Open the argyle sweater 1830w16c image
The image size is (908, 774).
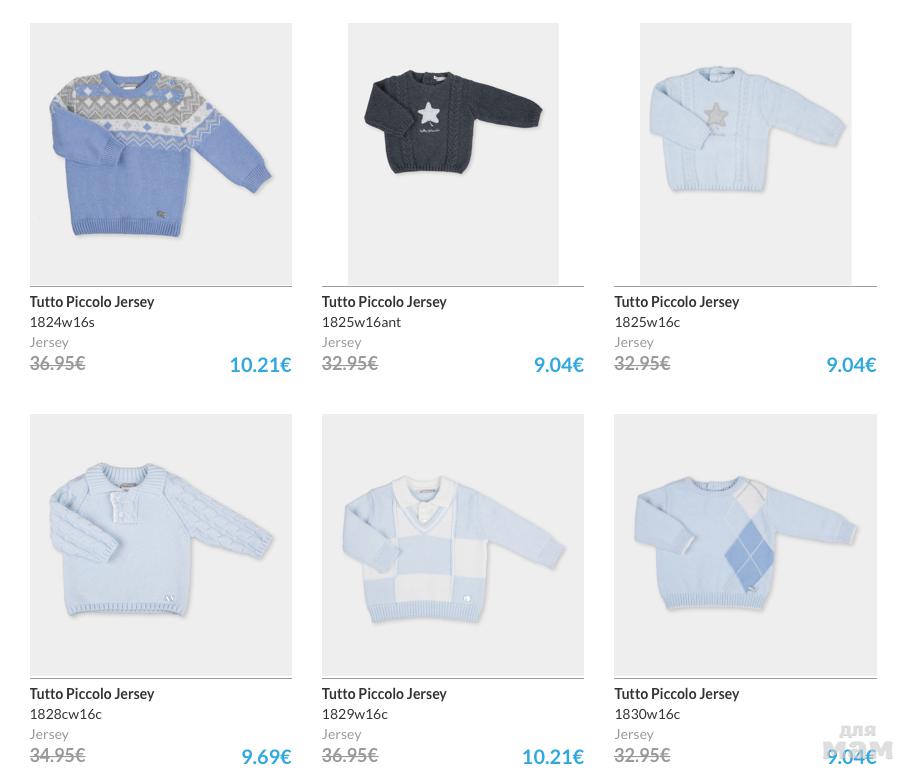(x=745, y=545)
